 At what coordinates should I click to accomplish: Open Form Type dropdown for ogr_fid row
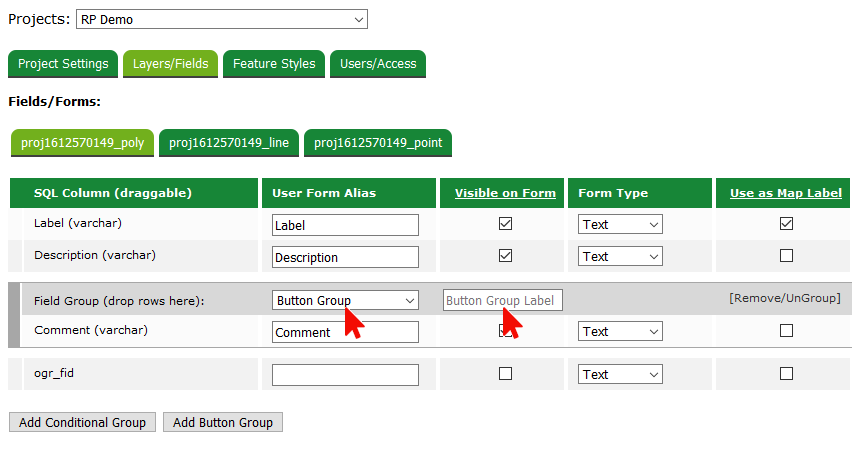pyautogui.click(x=620, y=374)
